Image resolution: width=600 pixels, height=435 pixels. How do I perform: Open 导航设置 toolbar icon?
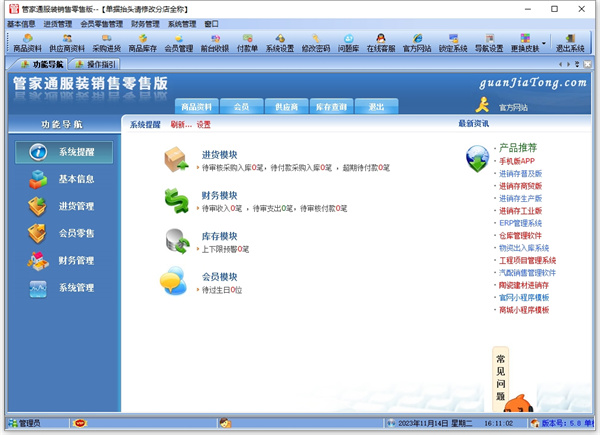coord(489,43)
